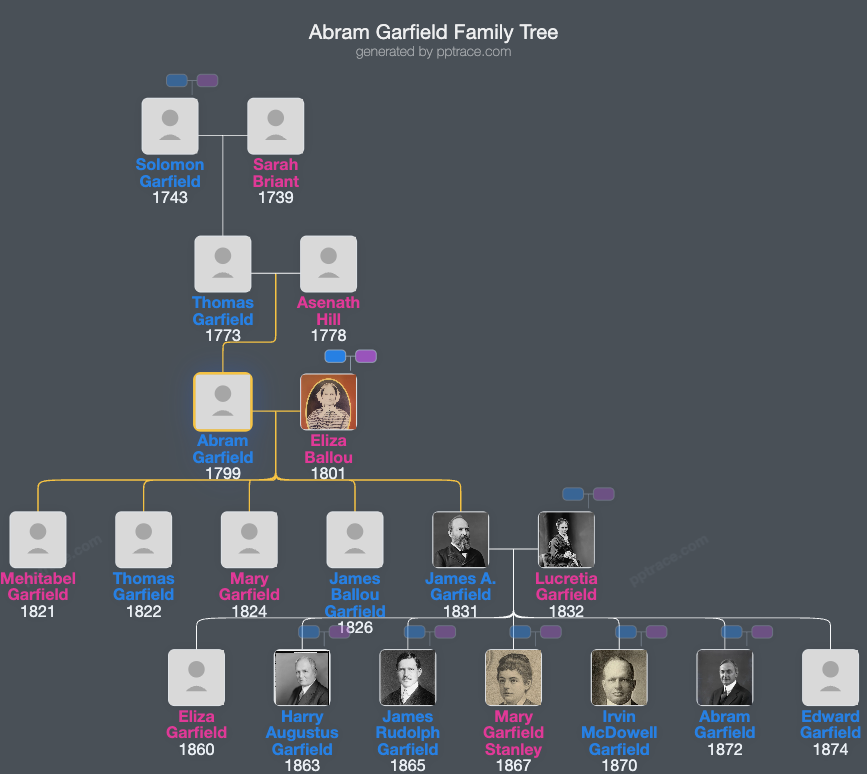The width and height of the screenshot is (867, 774).
Task: Toggle the blue badge above Lucretia Garfield
Action: (x=573, y=493)
